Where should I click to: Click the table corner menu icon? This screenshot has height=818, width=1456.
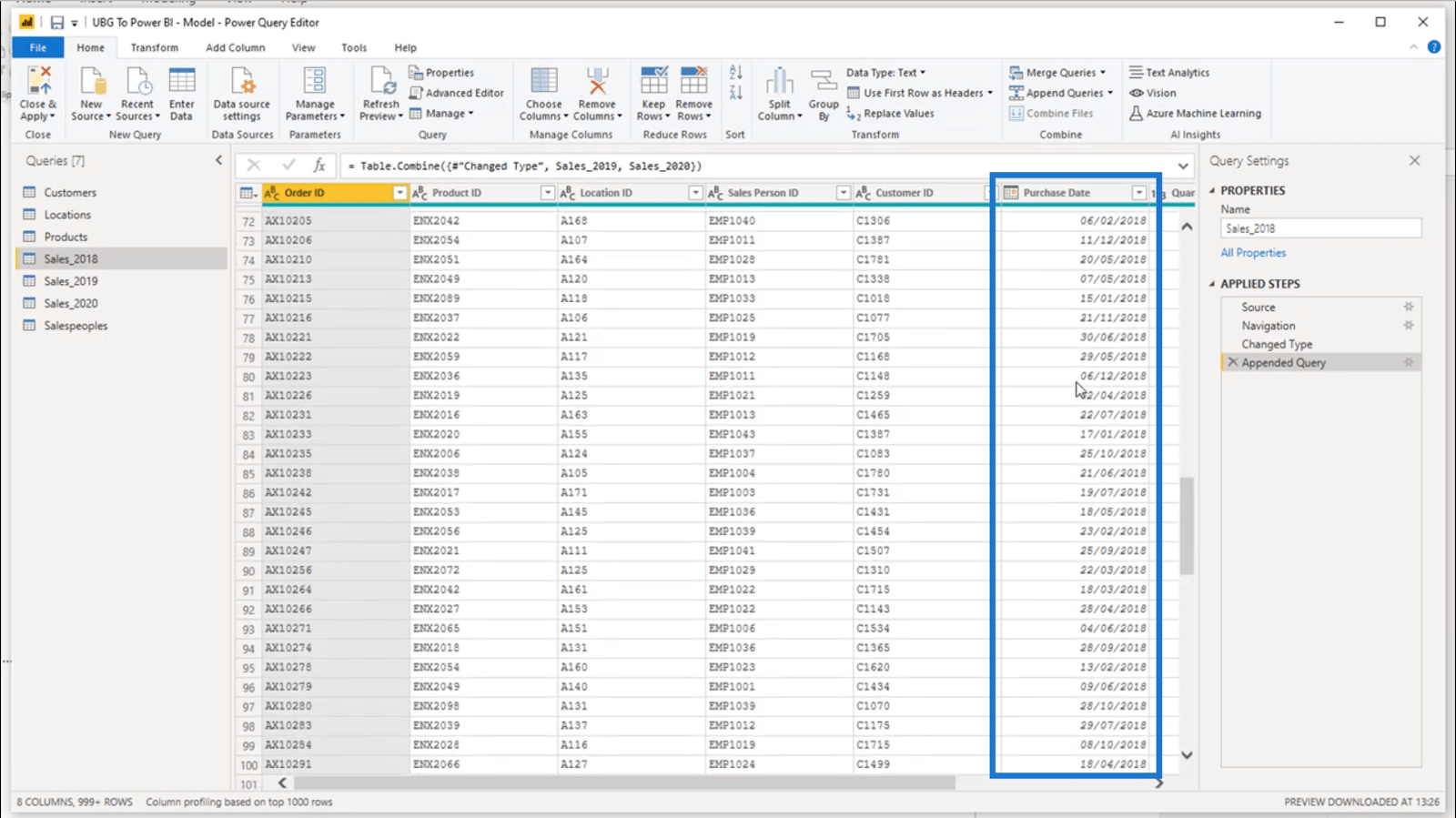click(248, 193)
